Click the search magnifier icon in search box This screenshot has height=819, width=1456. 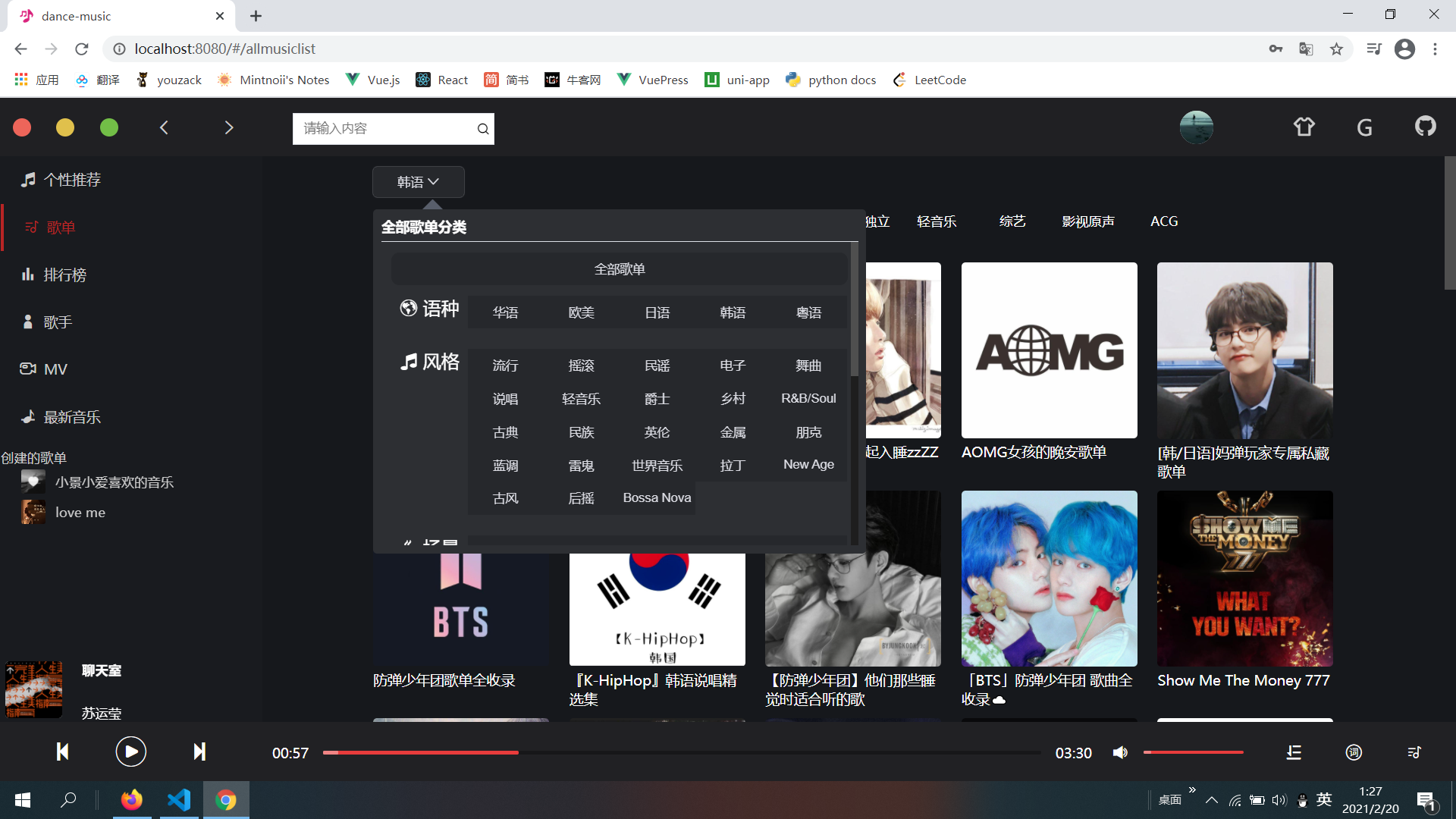point(482,129)
